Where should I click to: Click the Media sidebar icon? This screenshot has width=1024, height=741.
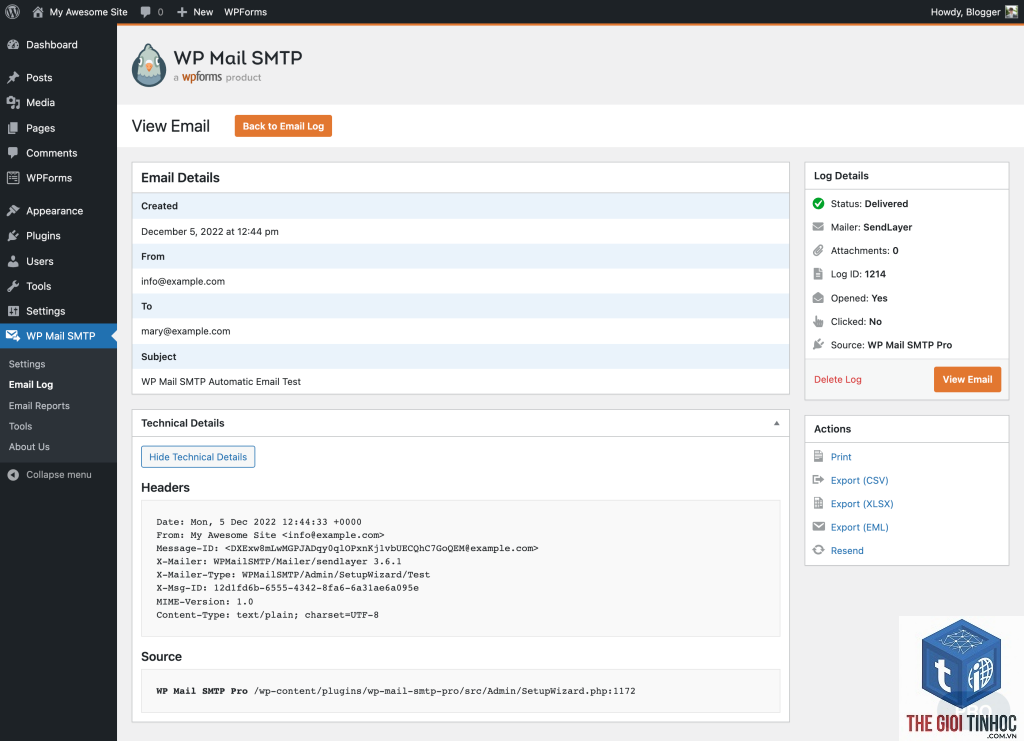(x=13, y=102)
